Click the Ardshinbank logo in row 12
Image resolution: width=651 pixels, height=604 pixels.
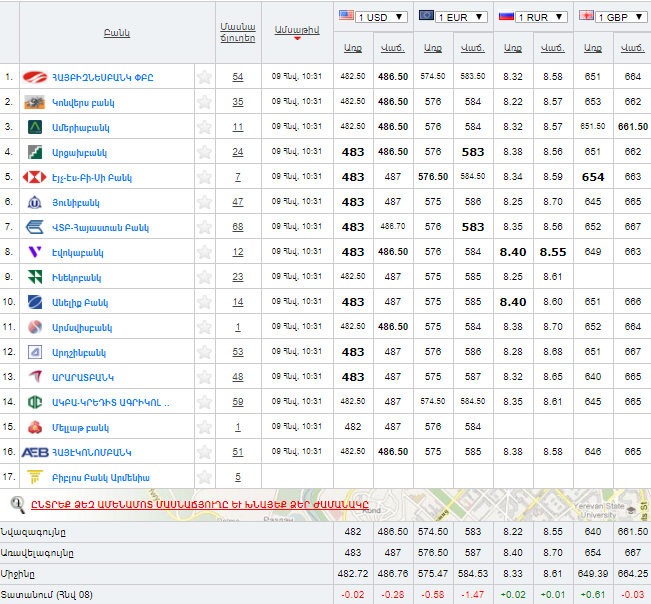pyautogui.click(x=35, y=352)
